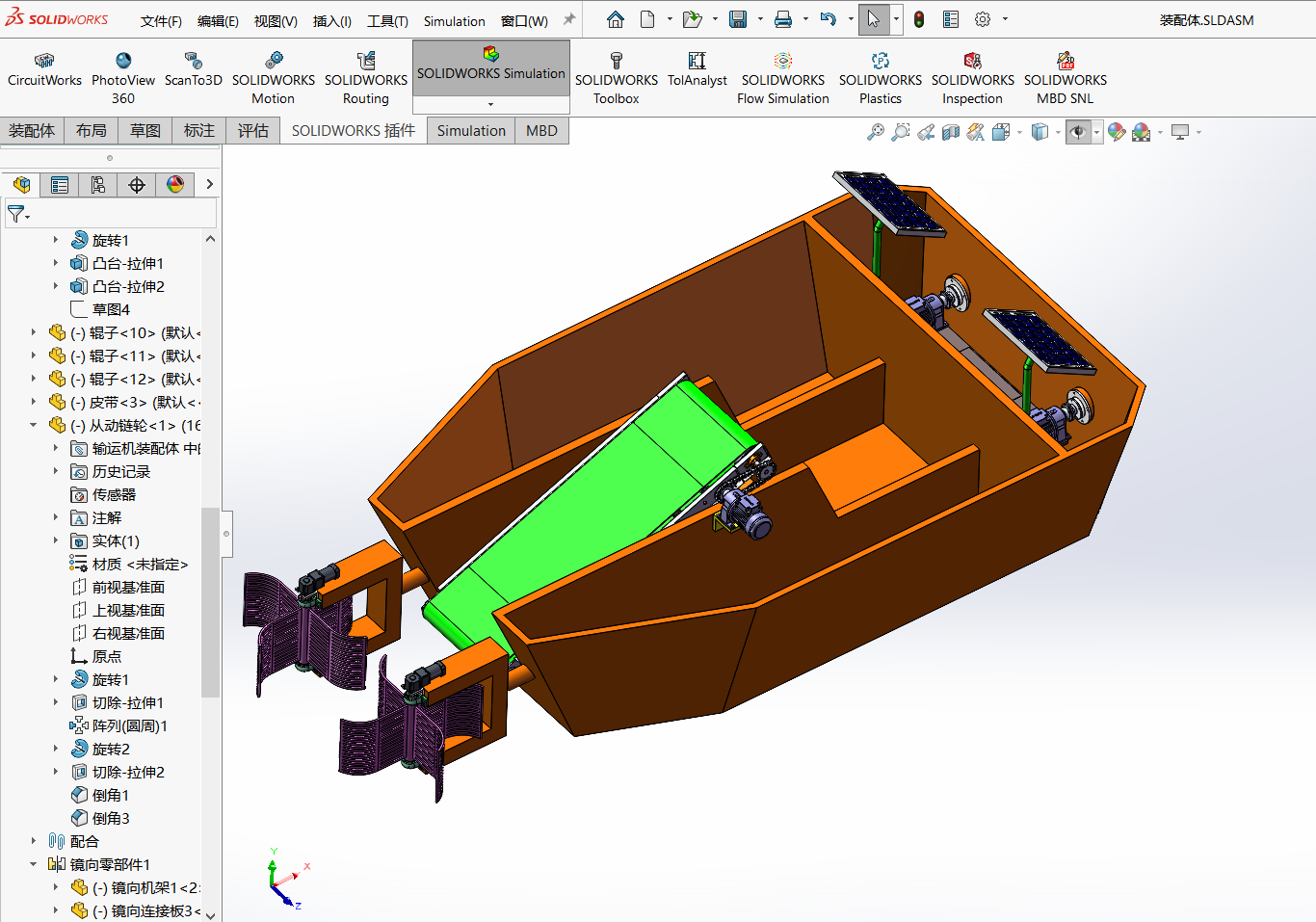
Task: Open the Simulation menu
Action: [x=455, y=20]
